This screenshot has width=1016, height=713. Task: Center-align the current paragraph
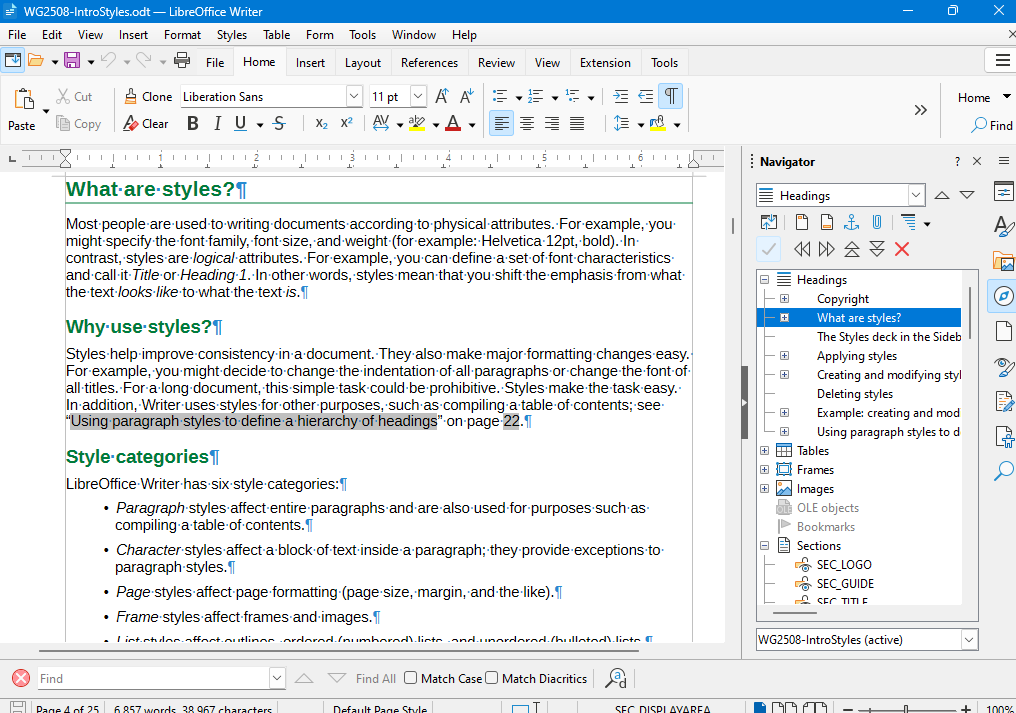[527, 122]
